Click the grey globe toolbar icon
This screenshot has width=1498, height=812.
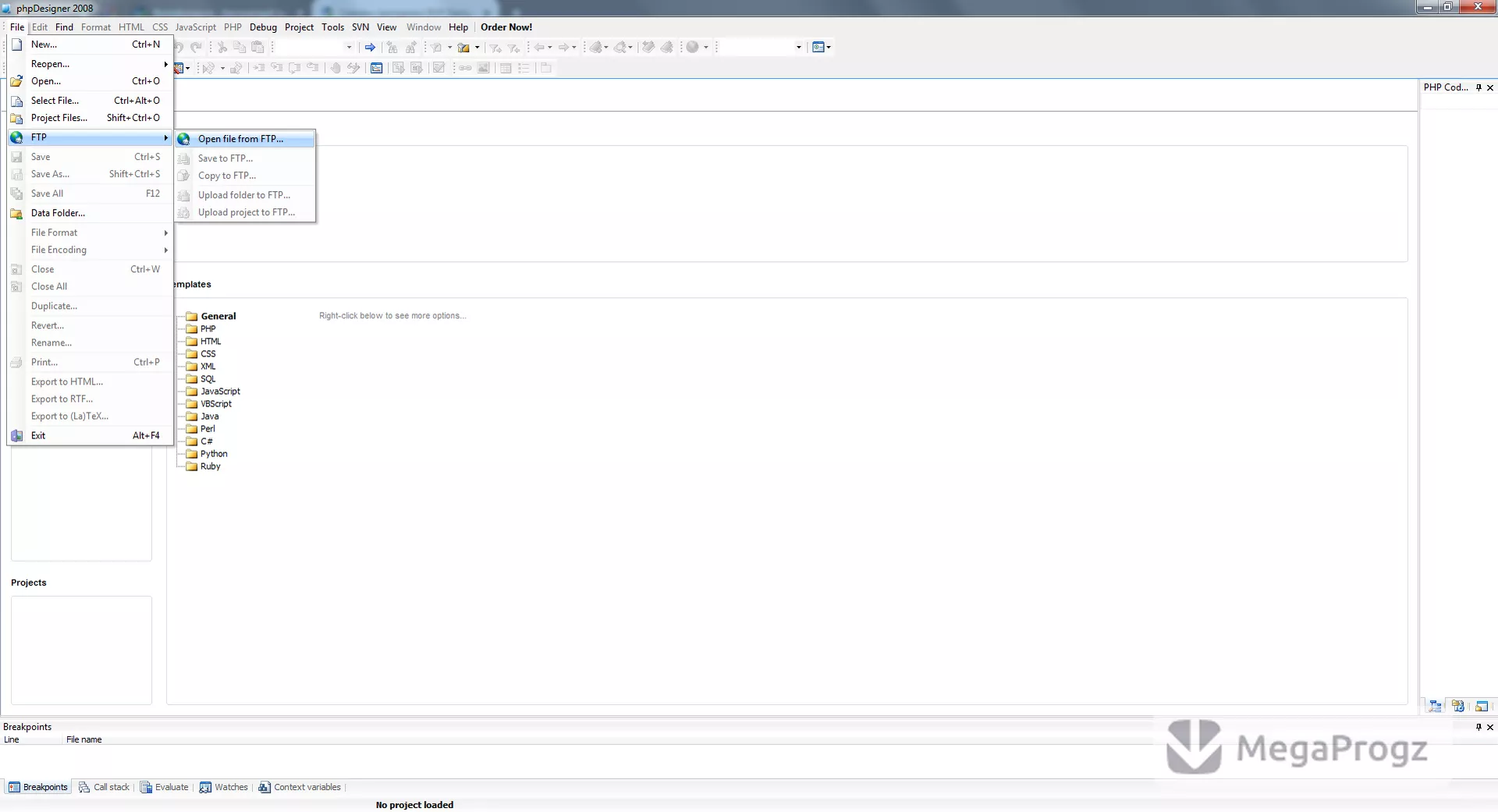click(692, 48)
